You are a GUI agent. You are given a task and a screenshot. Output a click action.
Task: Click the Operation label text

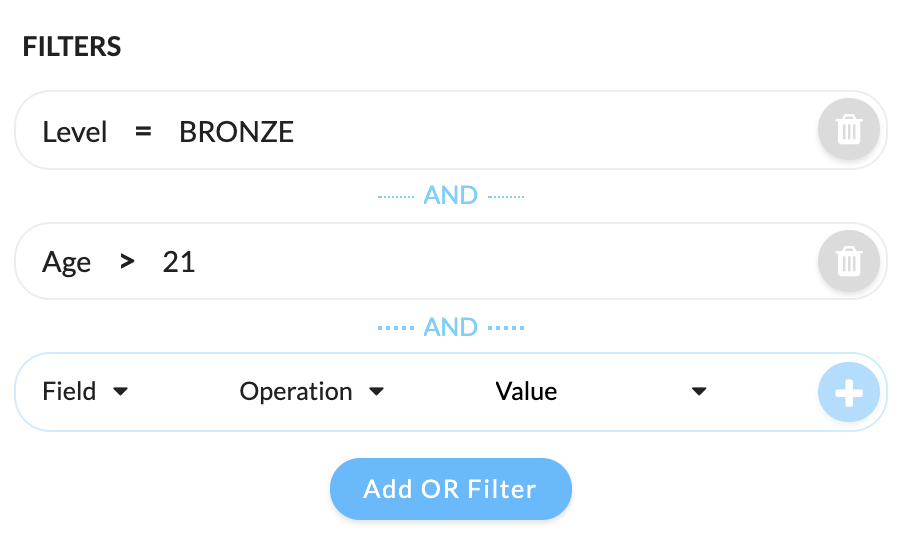tap(296, 391)
